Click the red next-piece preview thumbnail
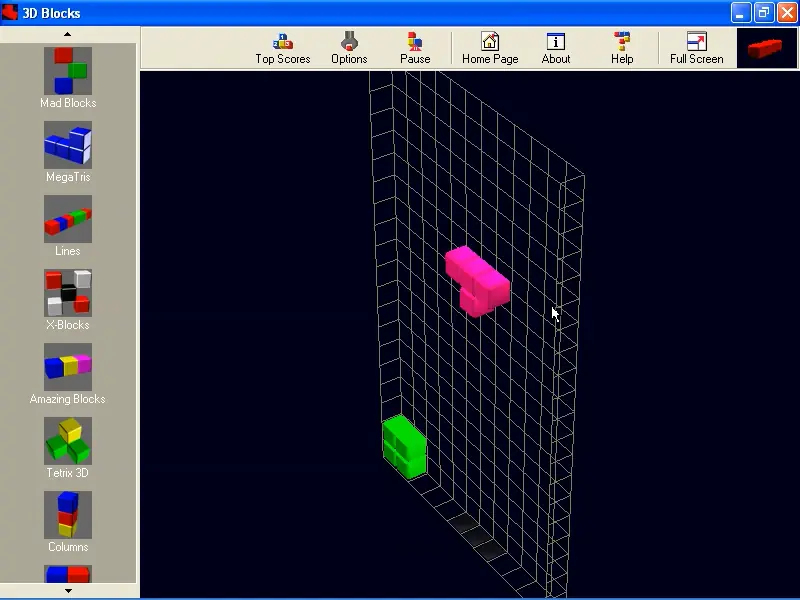Image resolution: width=800 pixels, height=600 pixels. point(766,48)
